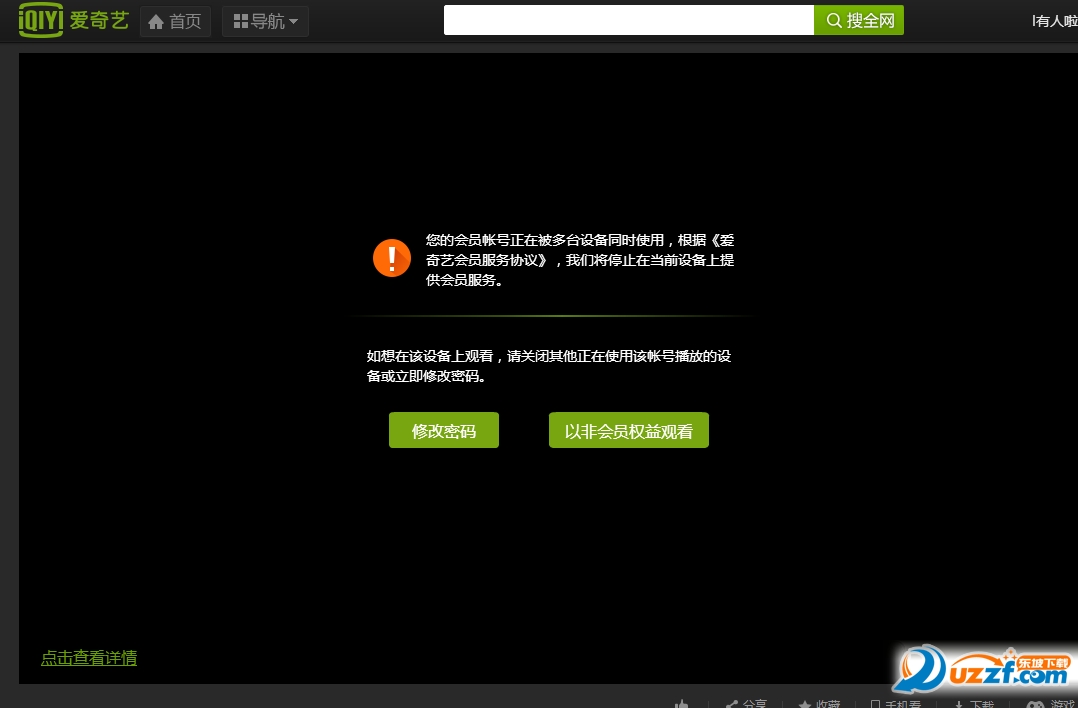
Task: Select the 手机看 mobile viewing icon
Action: point(876,703)
